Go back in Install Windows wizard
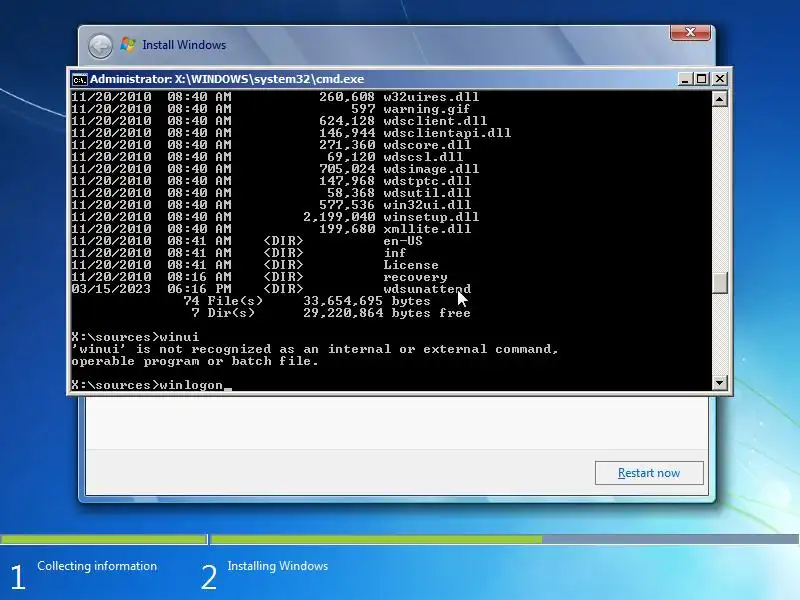800x600 pixels. click(x=100, y=46)
